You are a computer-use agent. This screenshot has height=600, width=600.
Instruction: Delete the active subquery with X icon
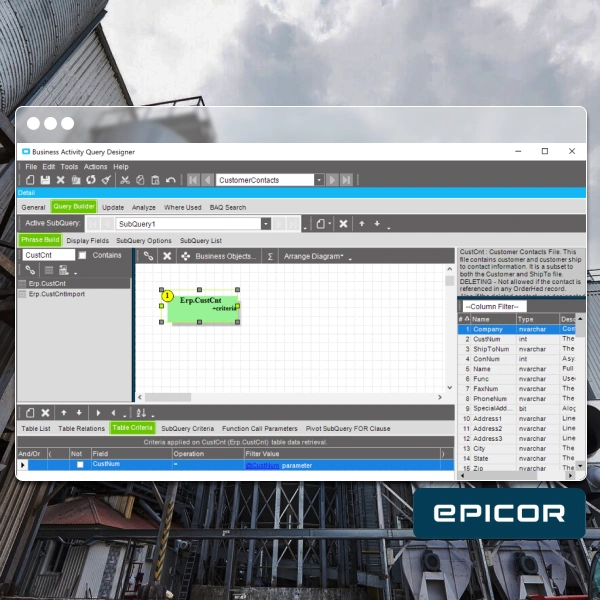(343, 224)
